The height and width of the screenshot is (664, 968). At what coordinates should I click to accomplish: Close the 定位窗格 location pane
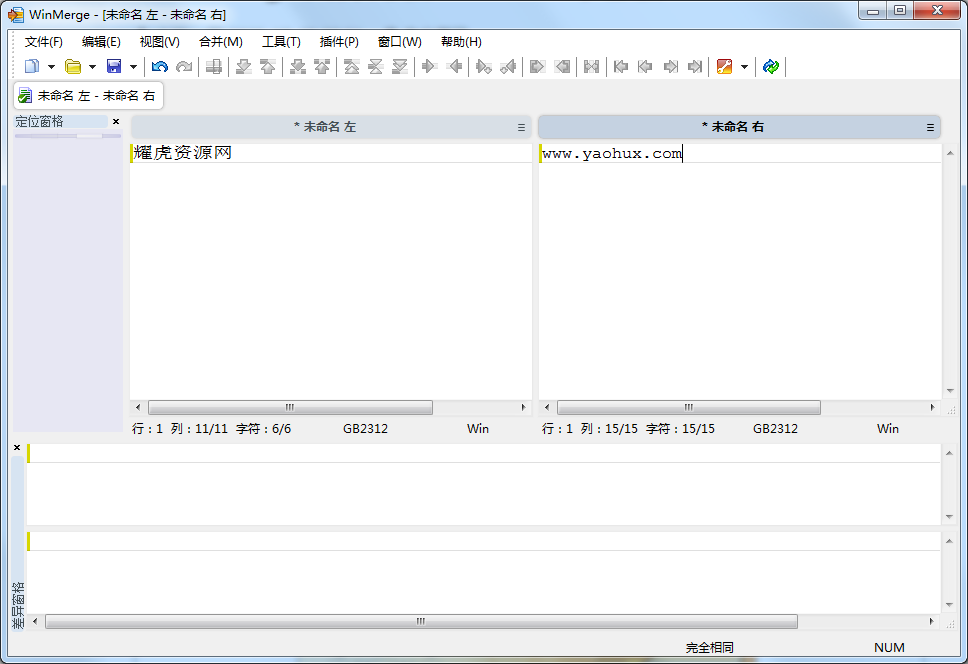coord(116,122)
